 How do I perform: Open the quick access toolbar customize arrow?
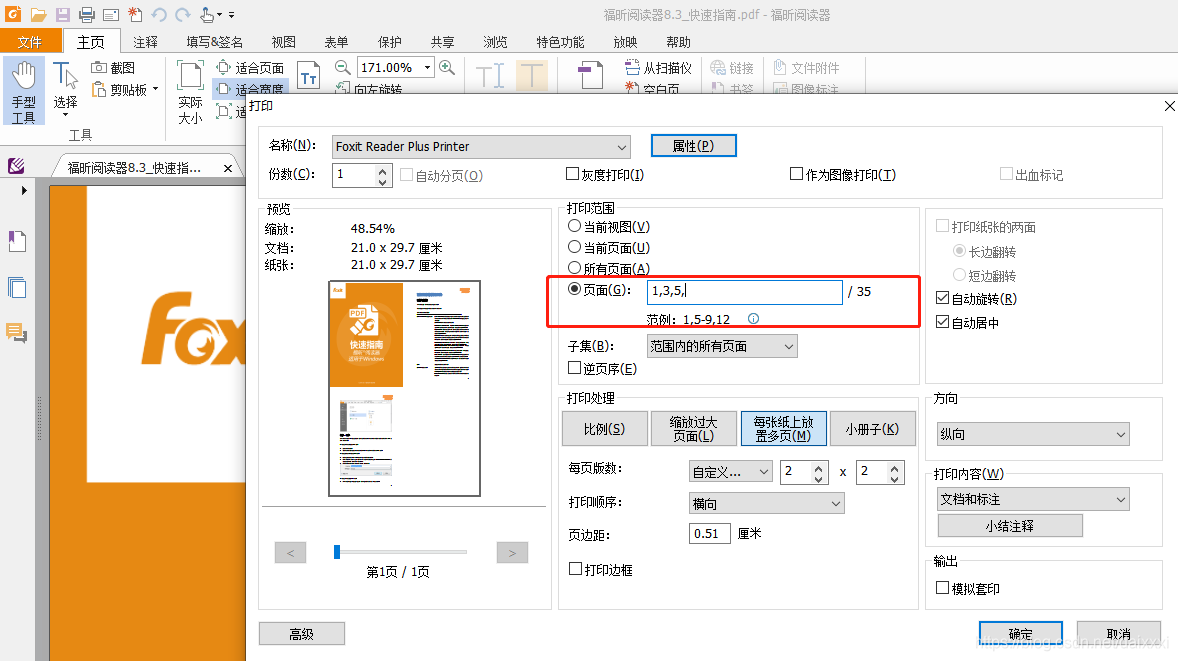[x=231, y=14]
